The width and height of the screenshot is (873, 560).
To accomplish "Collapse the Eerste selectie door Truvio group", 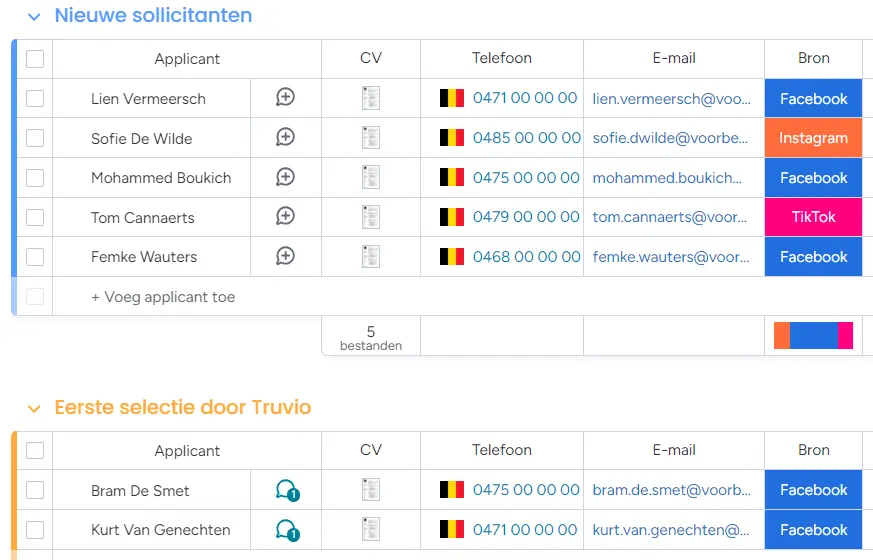I will click(35, 409).
